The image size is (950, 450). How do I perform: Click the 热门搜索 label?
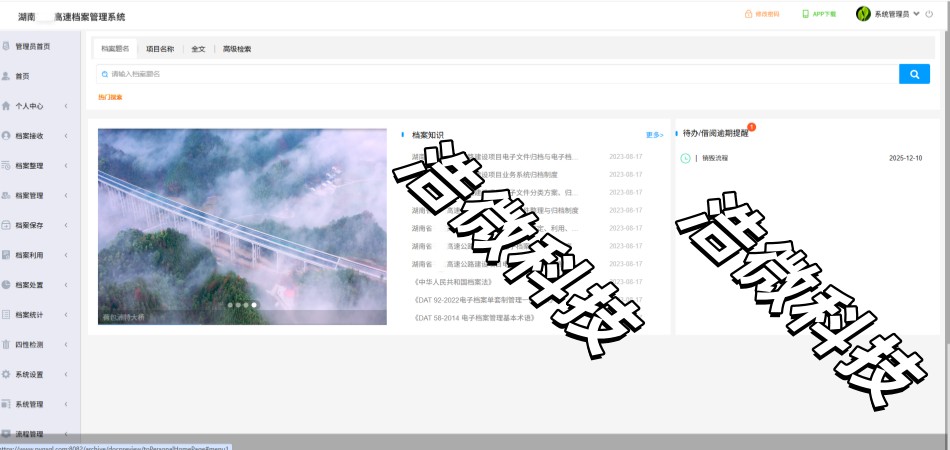point(110,97)
